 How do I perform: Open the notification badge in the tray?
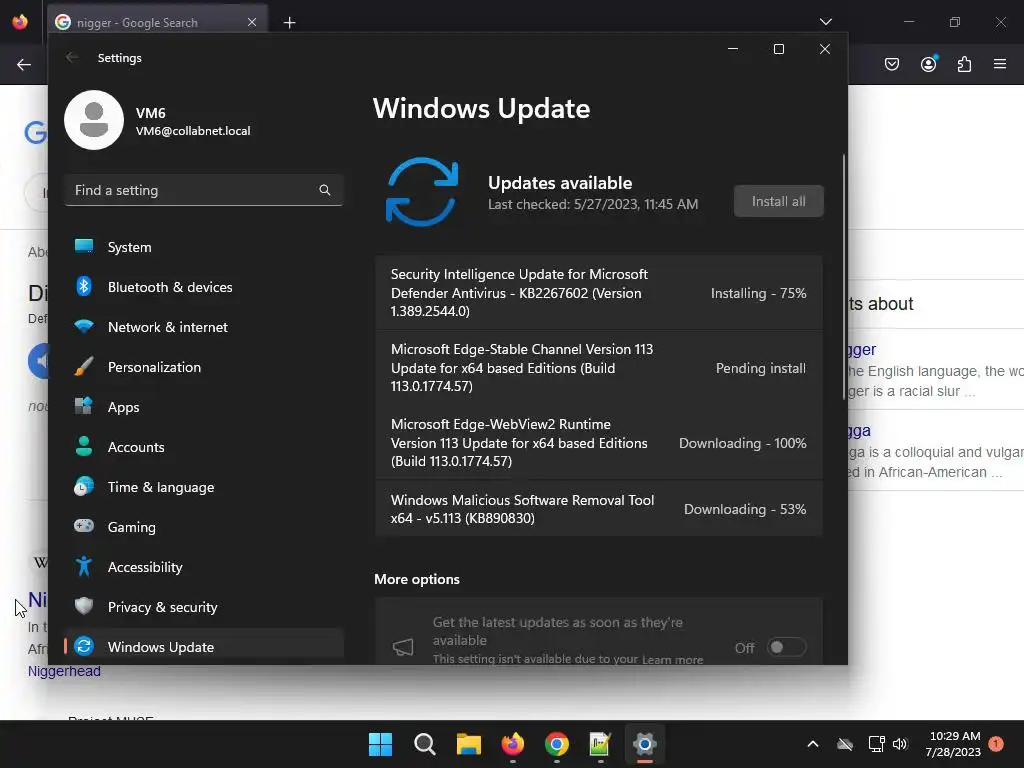point(996,744)
